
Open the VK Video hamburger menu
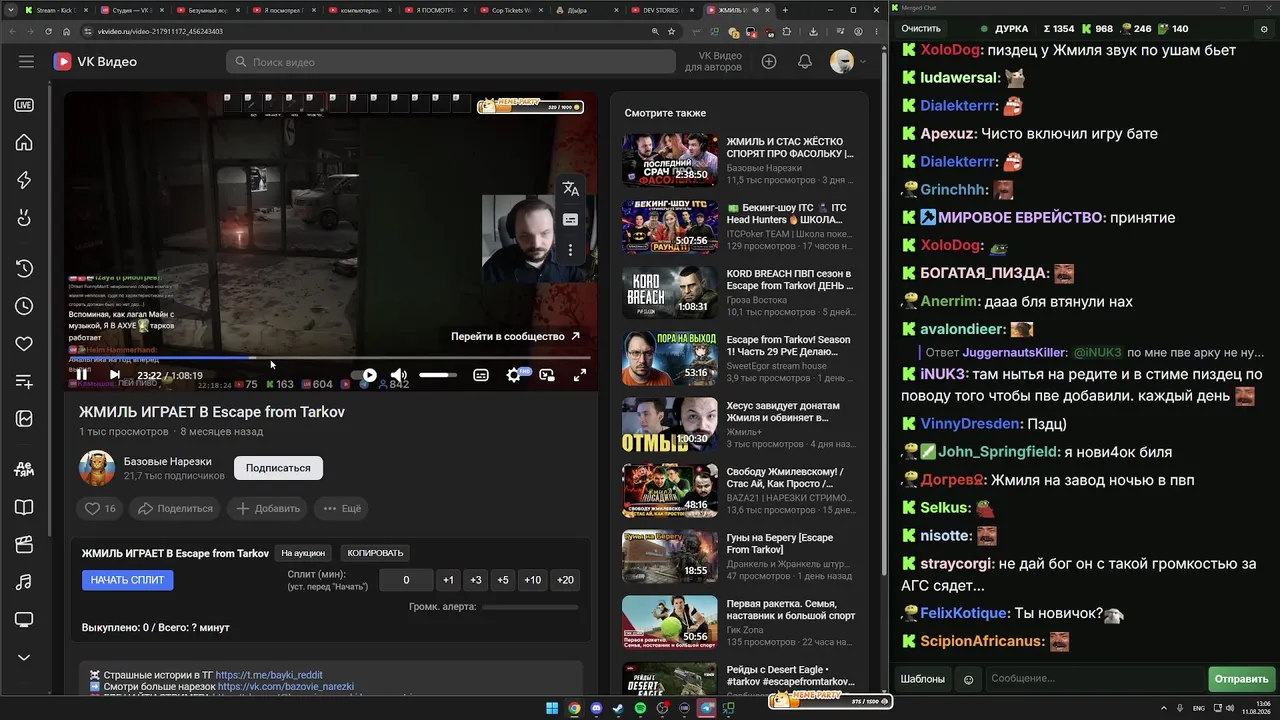click(x=26, y=62)
